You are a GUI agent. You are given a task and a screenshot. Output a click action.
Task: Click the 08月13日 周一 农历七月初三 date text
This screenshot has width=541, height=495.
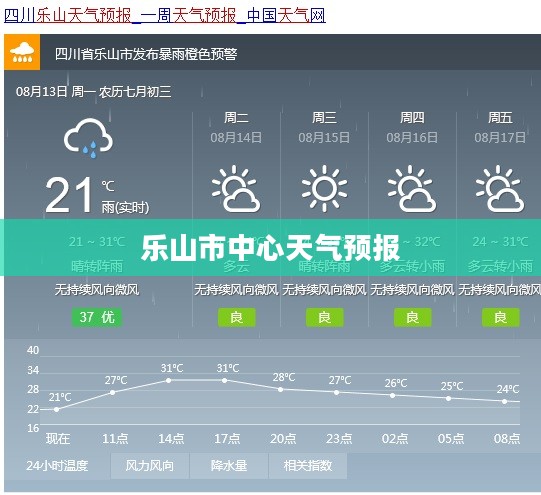94,92
